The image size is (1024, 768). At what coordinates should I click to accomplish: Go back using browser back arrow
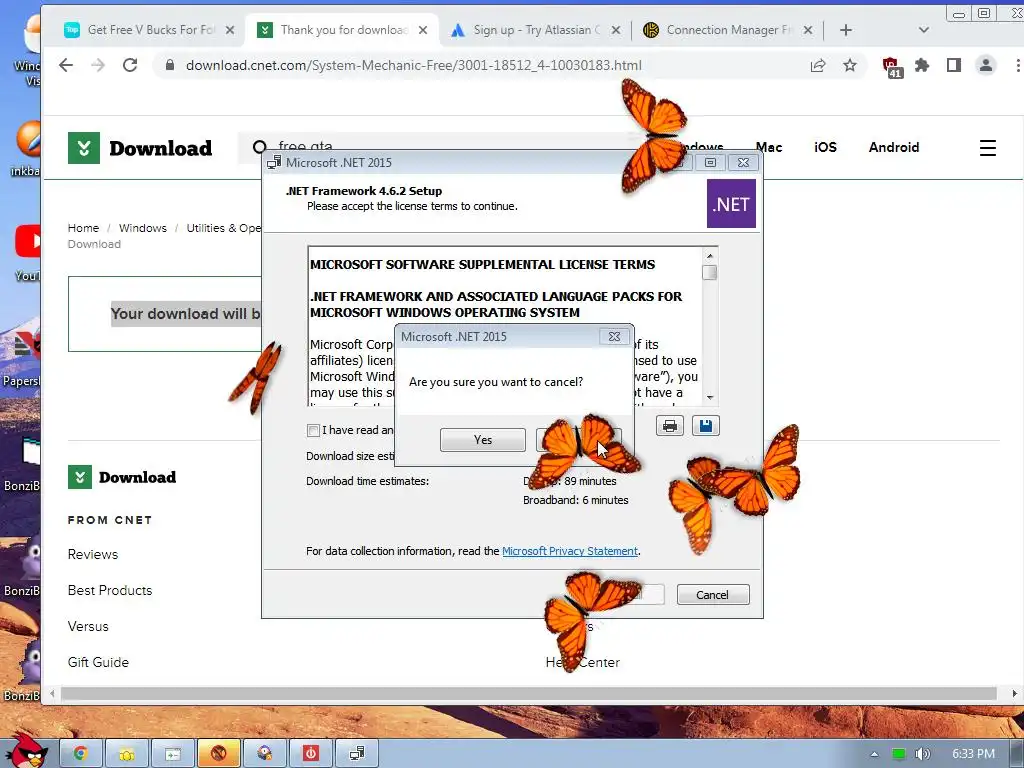(x=66, y=65)
